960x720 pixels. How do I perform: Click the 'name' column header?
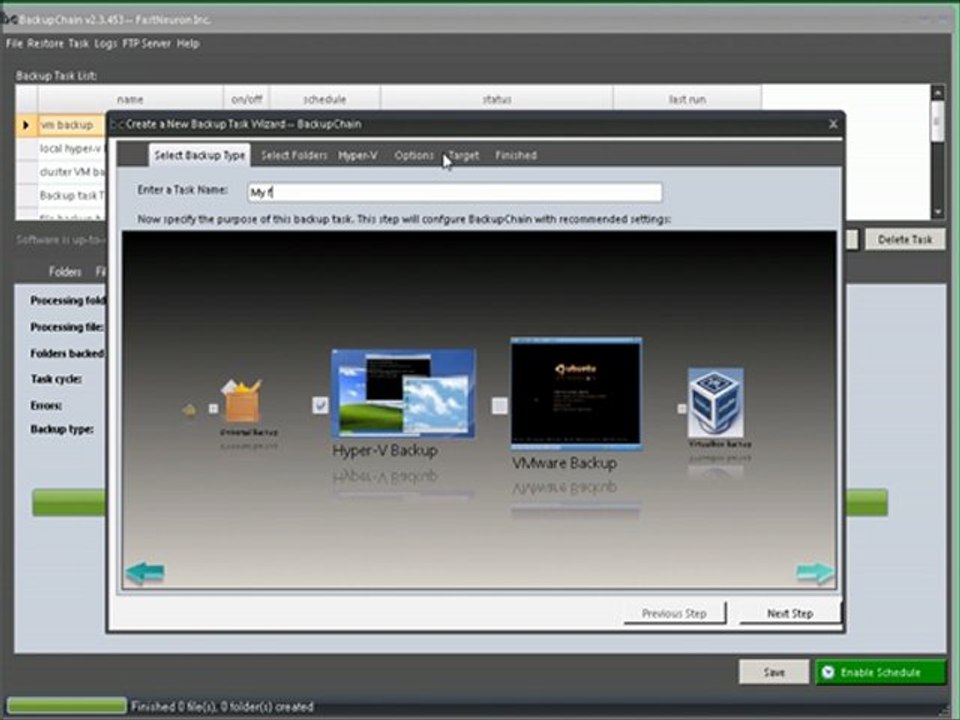130,99
